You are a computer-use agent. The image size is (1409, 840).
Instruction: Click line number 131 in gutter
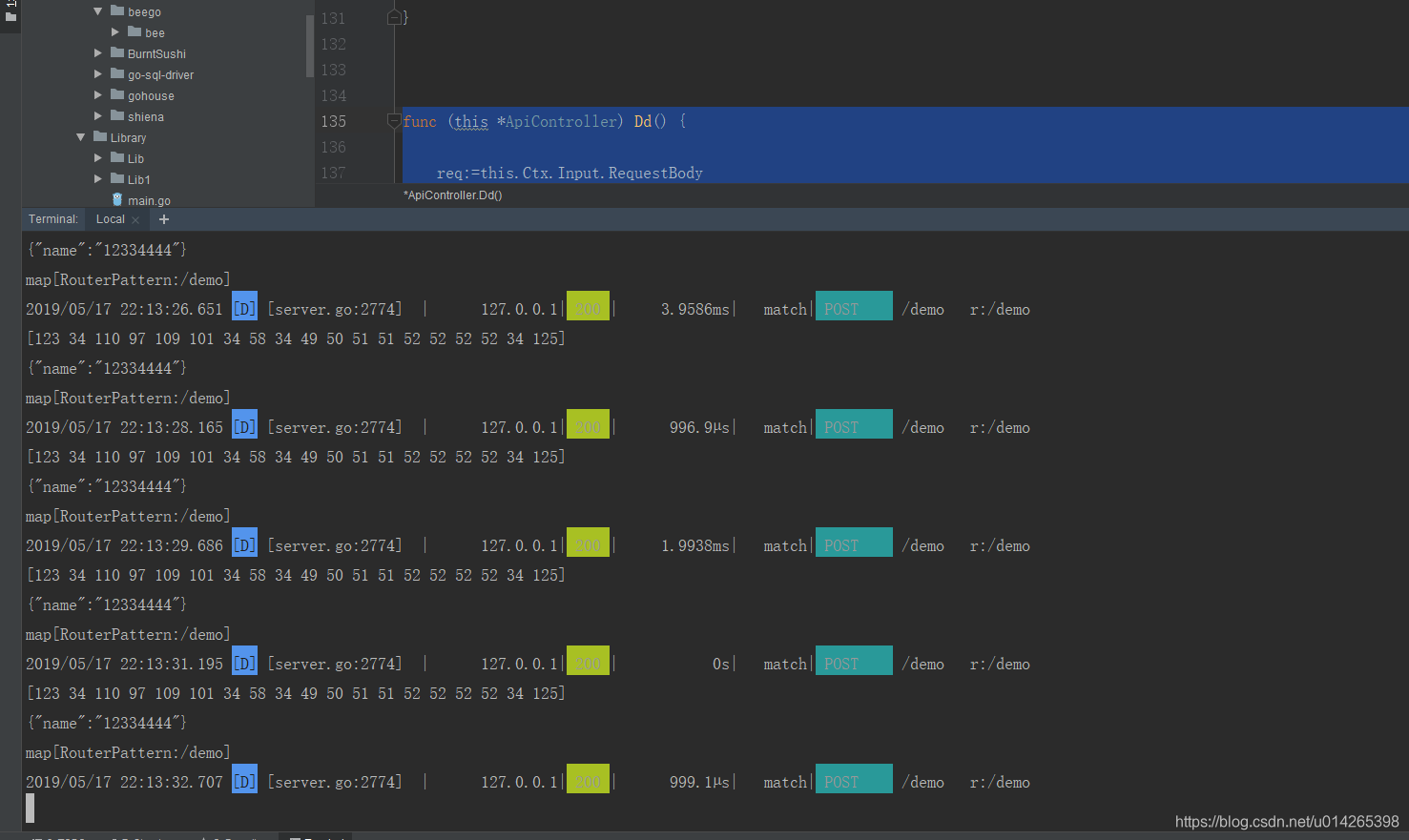pos(334,18)
